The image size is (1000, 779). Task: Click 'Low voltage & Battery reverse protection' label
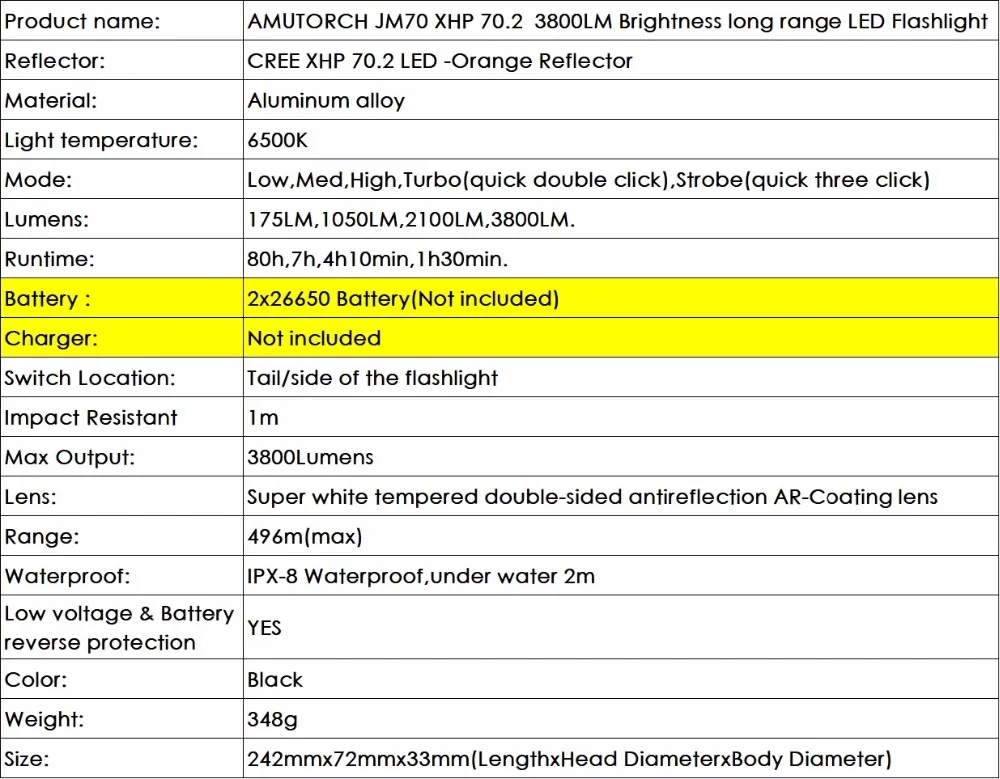(119, 628)
